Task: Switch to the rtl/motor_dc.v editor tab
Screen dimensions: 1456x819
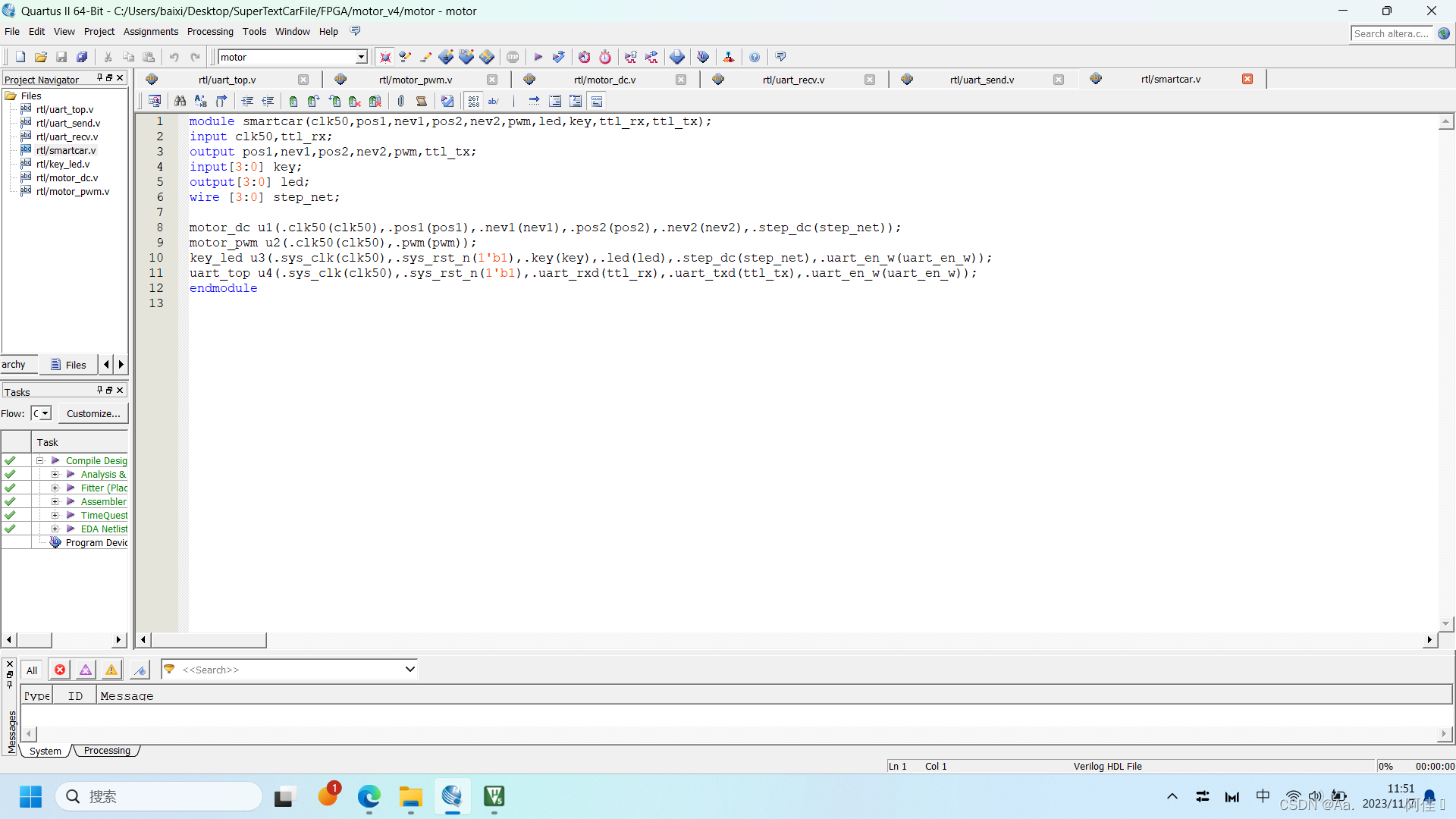Action: [605, 79]
